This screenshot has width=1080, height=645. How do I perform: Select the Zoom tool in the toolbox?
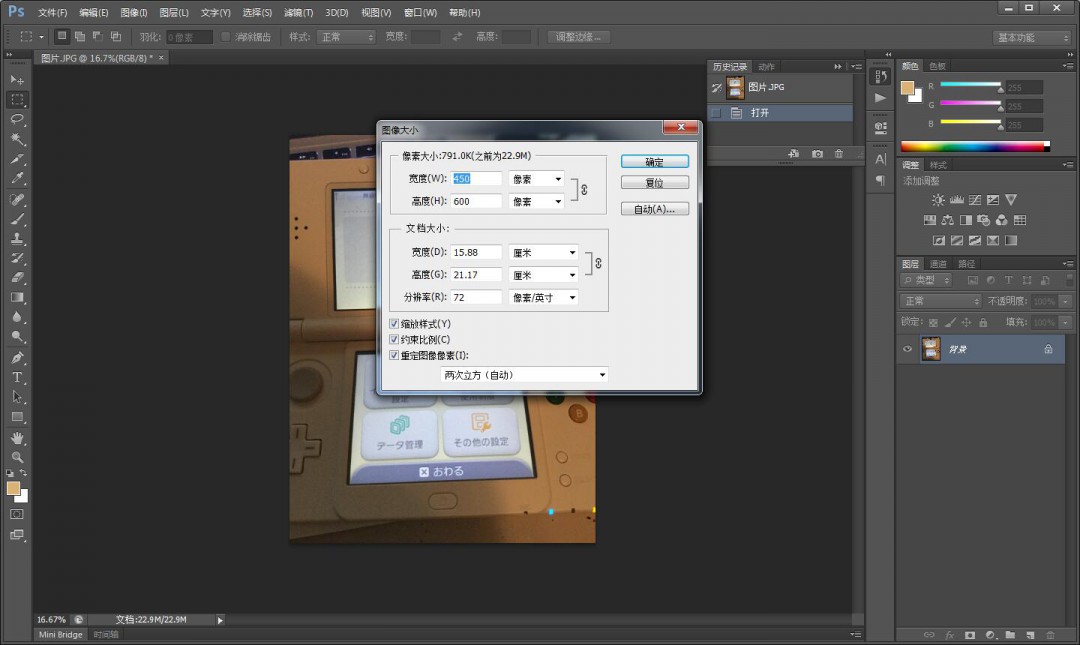point(17,457)
